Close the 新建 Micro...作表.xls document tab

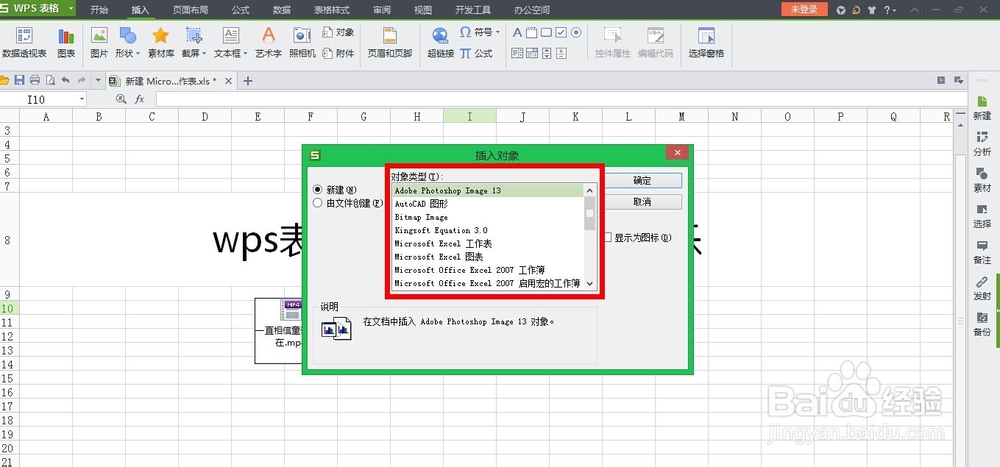[x=228, y=81]
